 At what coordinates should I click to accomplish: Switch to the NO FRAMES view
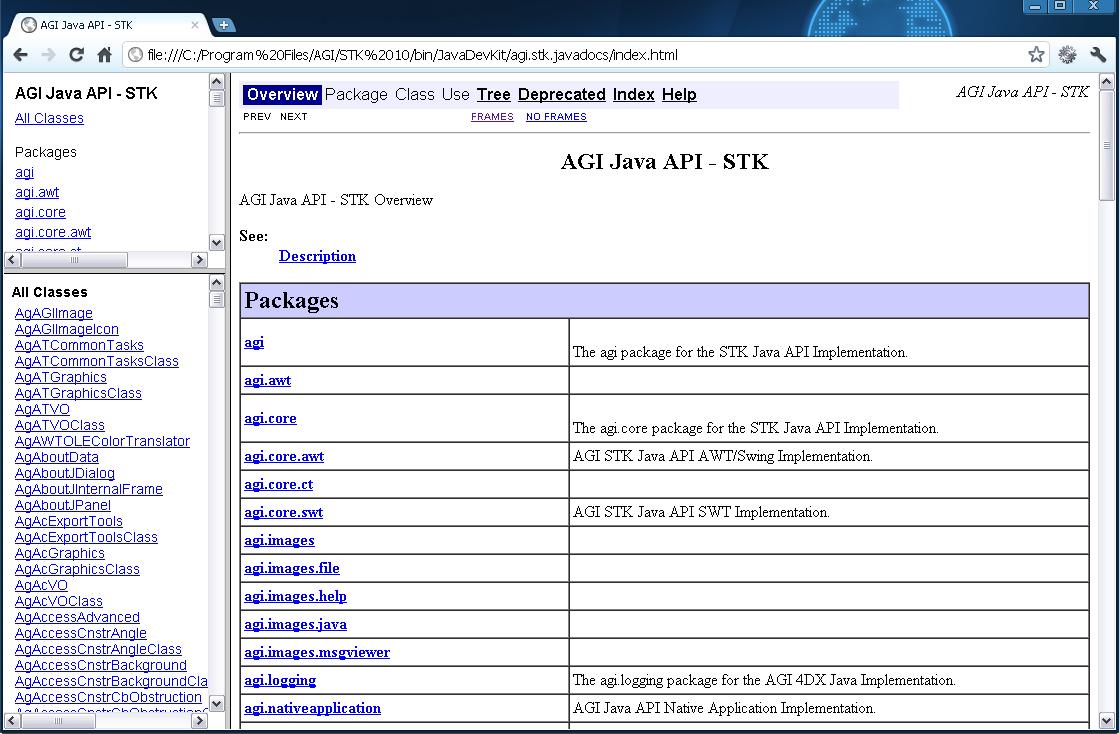[556, 117]
